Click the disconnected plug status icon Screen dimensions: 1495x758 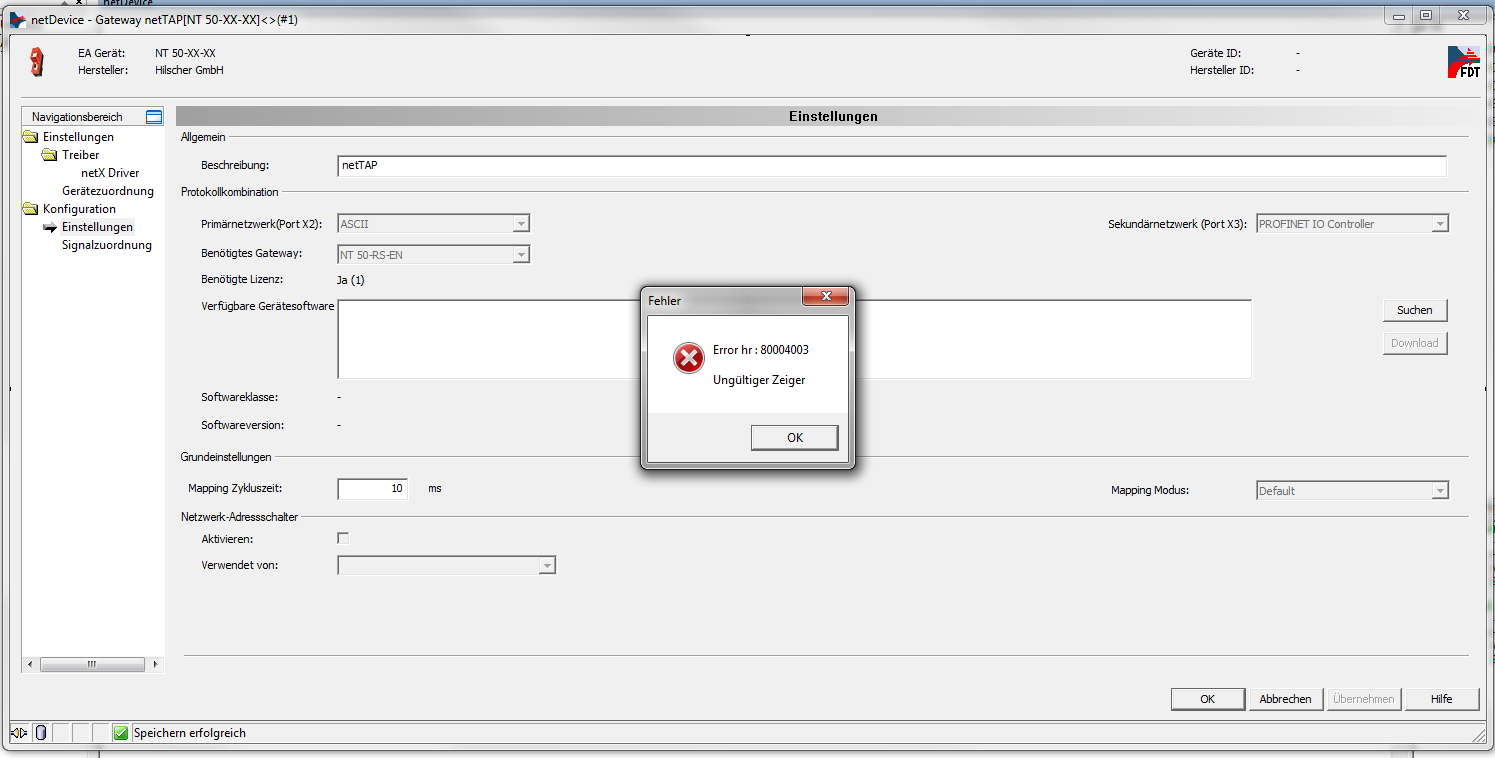[20, 733]
